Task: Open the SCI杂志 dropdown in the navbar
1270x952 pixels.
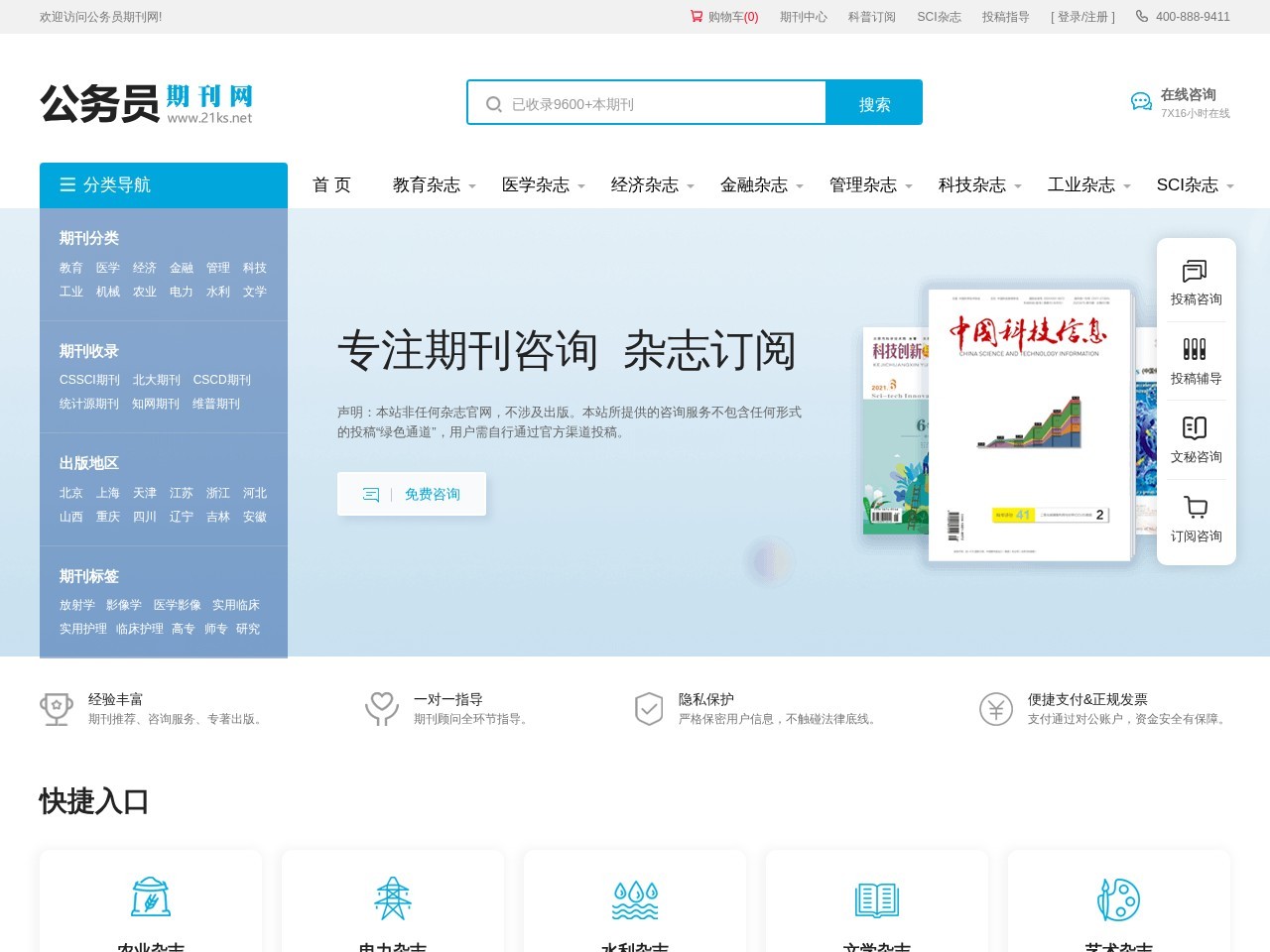Action: pyautogui.click(x=1188, y=184)
